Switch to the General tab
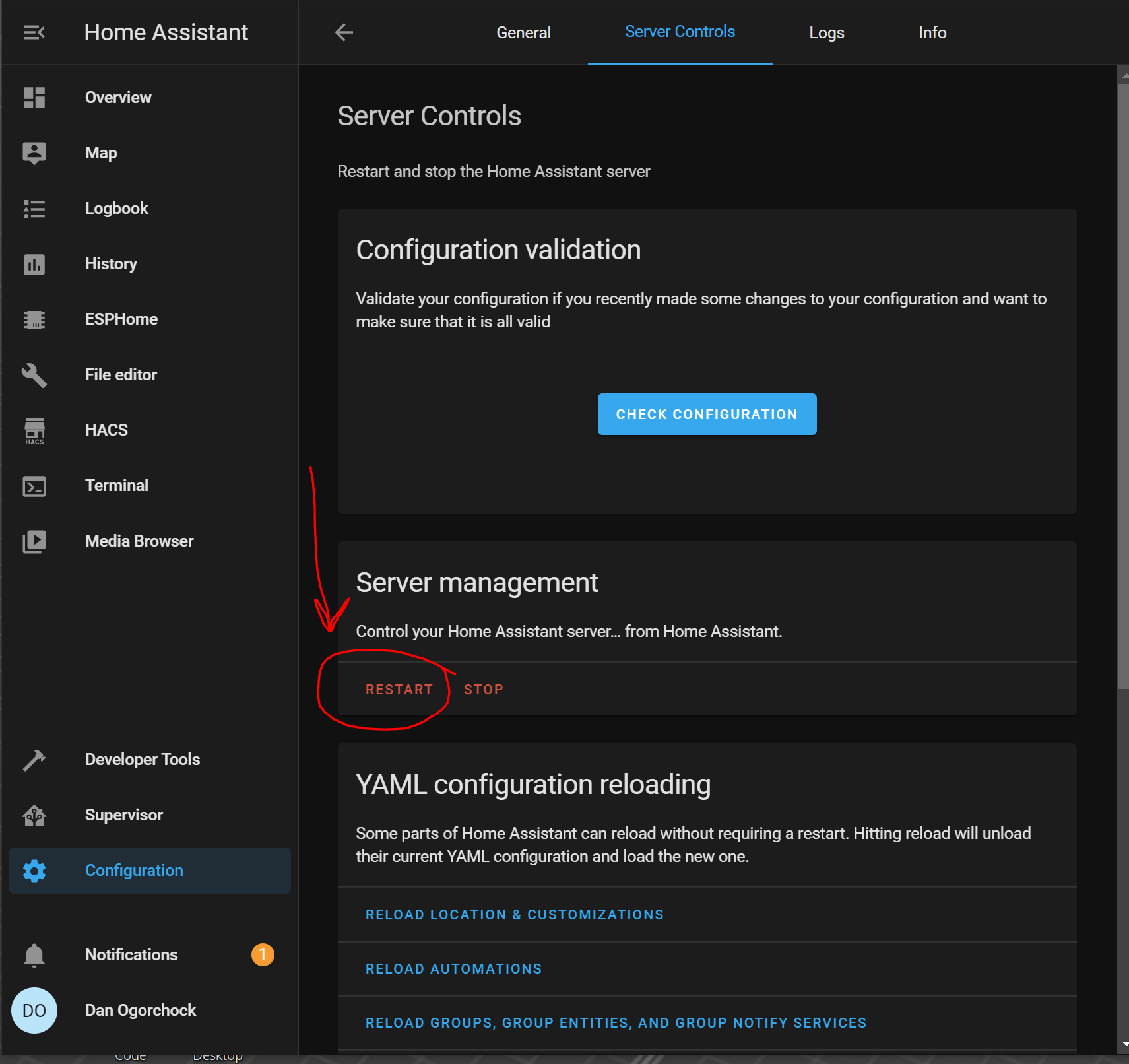 [x=523, y=32]
